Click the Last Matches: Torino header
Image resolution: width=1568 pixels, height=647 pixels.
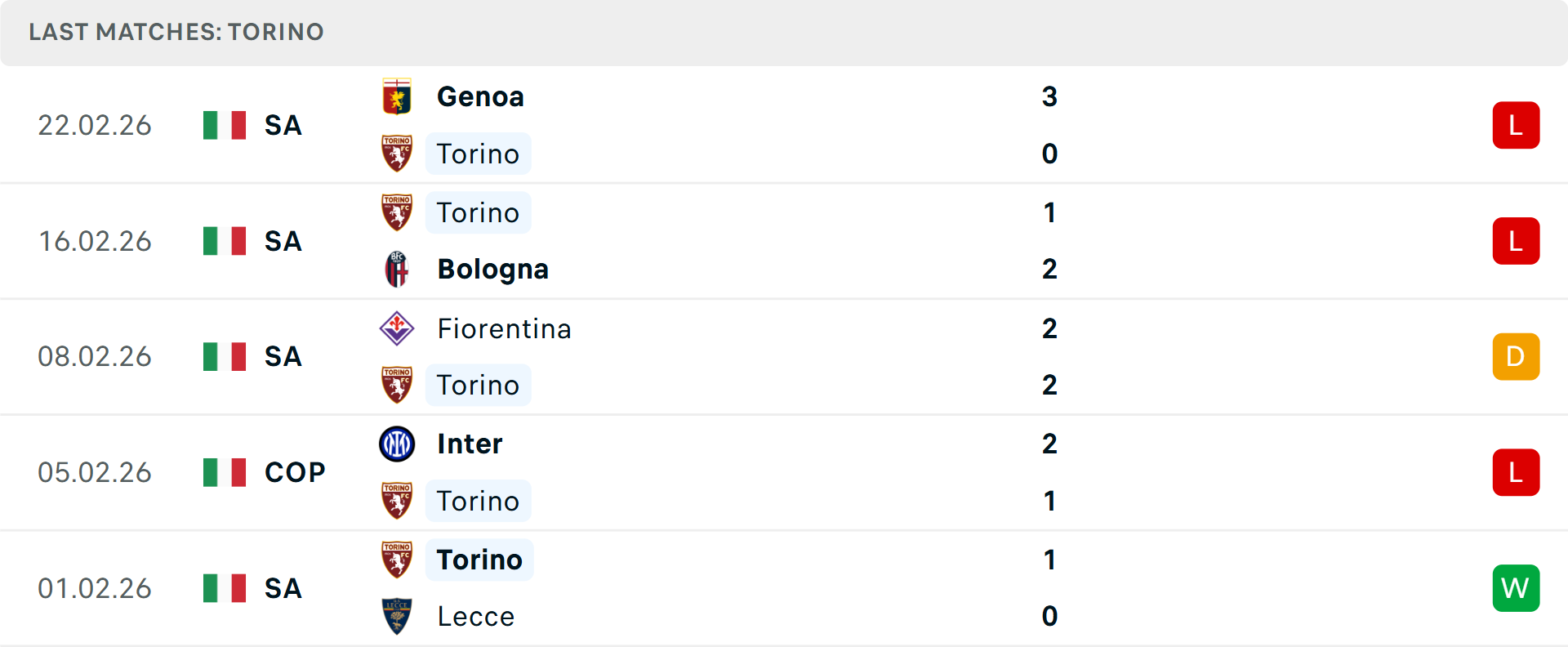[x=176, y=32]
